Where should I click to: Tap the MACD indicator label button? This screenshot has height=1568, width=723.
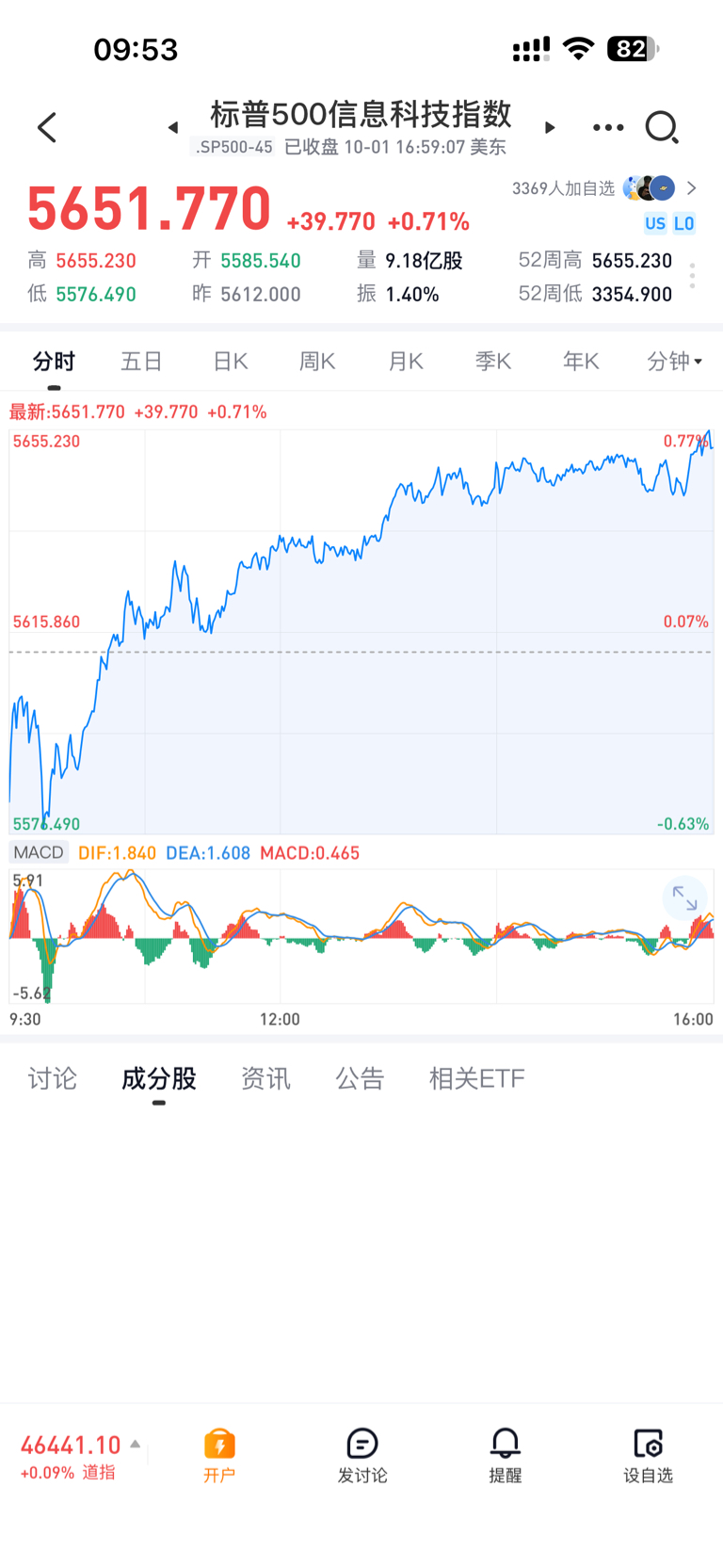[x=39, y=852]
